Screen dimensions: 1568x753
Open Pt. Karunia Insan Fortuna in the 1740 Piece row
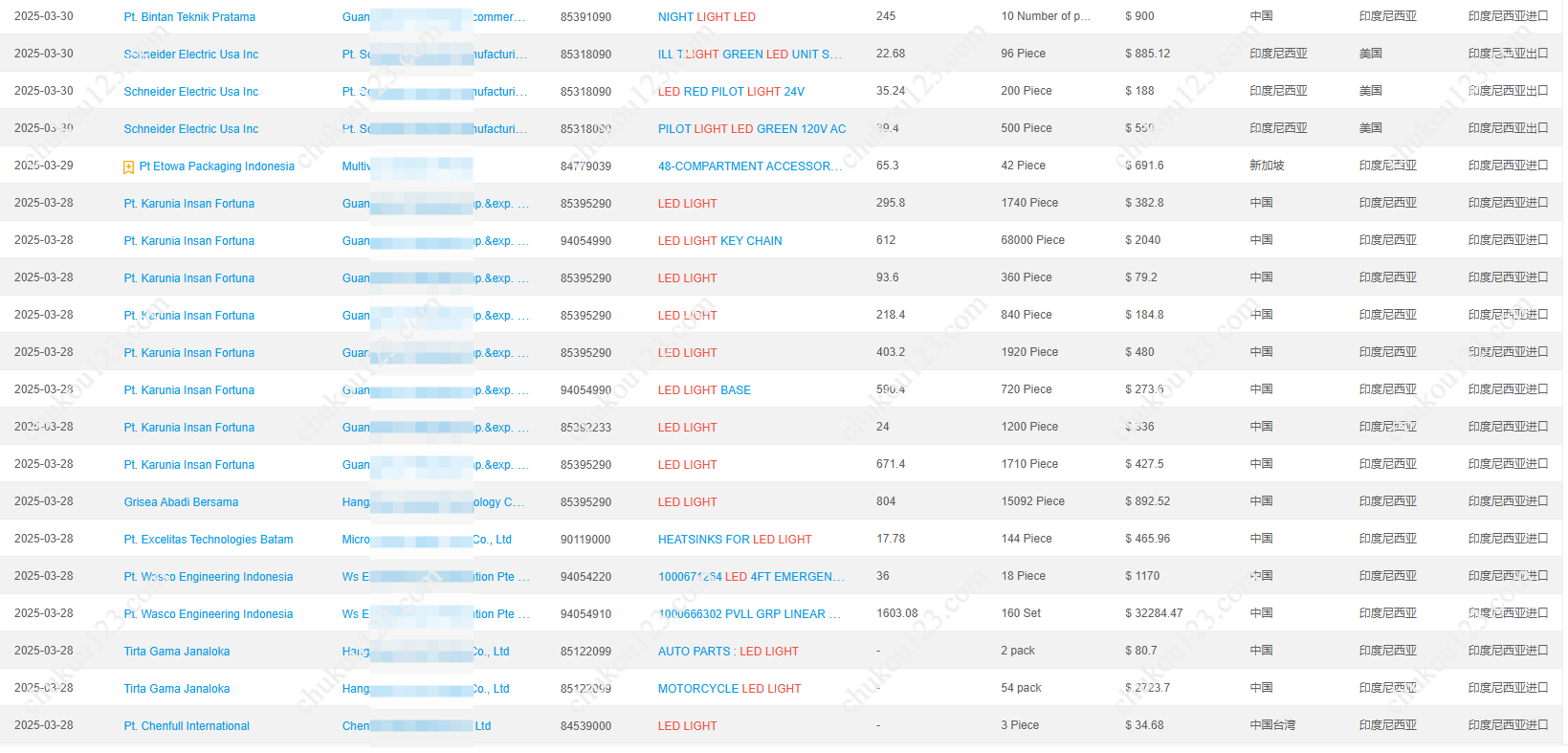point(189,204)
